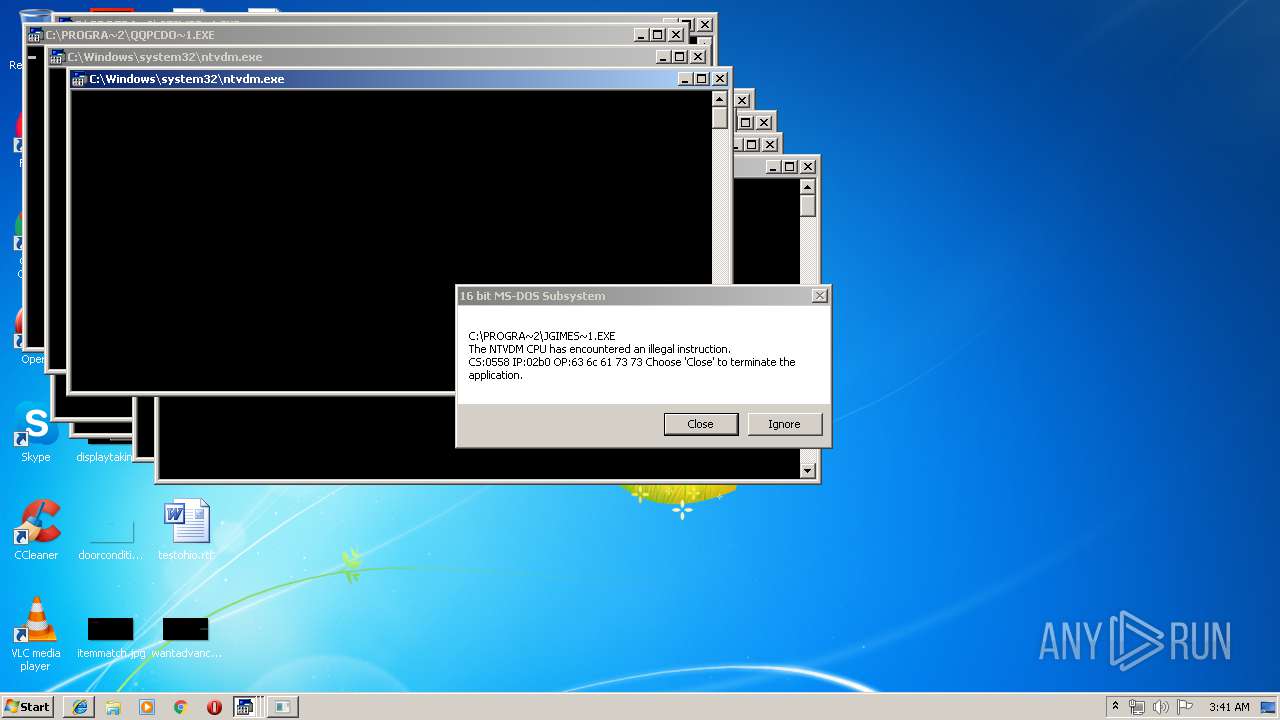Select the wantadvanc... desktop file
Screen dimensions: 1280x720
click(186, 638)
